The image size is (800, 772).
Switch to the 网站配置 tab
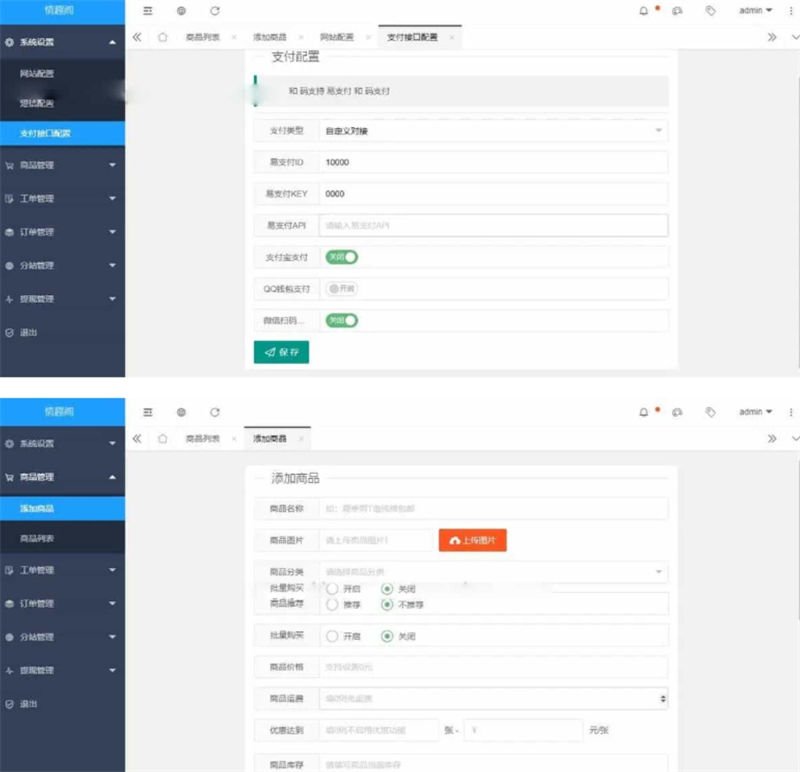pyautogui.click(x=336, y=37)
